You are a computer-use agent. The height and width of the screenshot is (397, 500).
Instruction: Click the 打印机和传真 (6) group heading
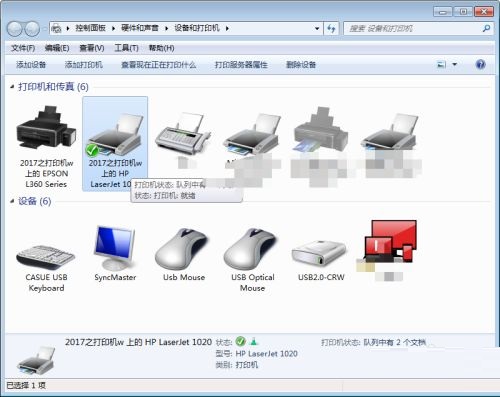[53, 87]
